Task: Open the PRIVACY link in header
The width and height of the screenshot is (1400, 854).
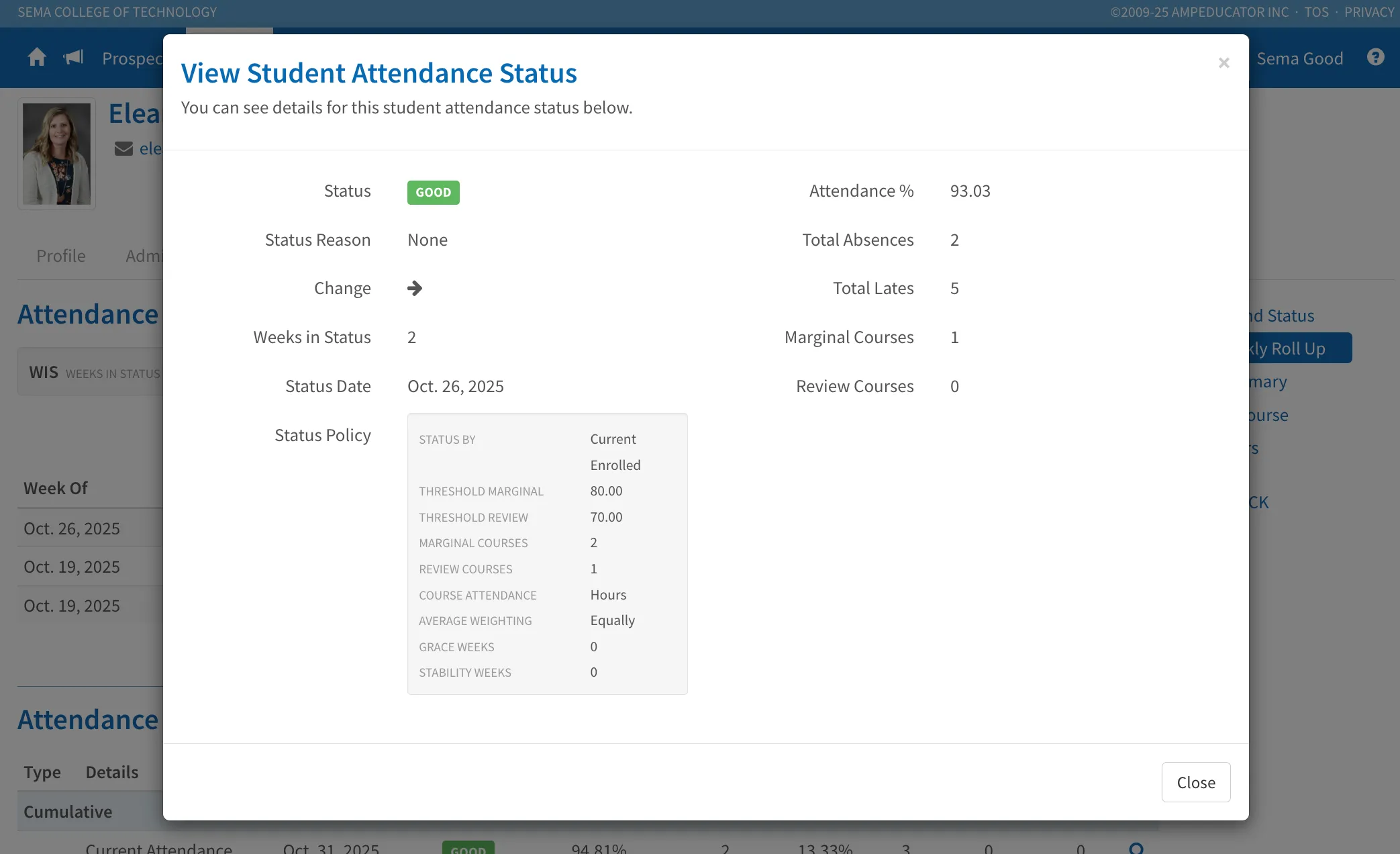Action: [1369, 12]
